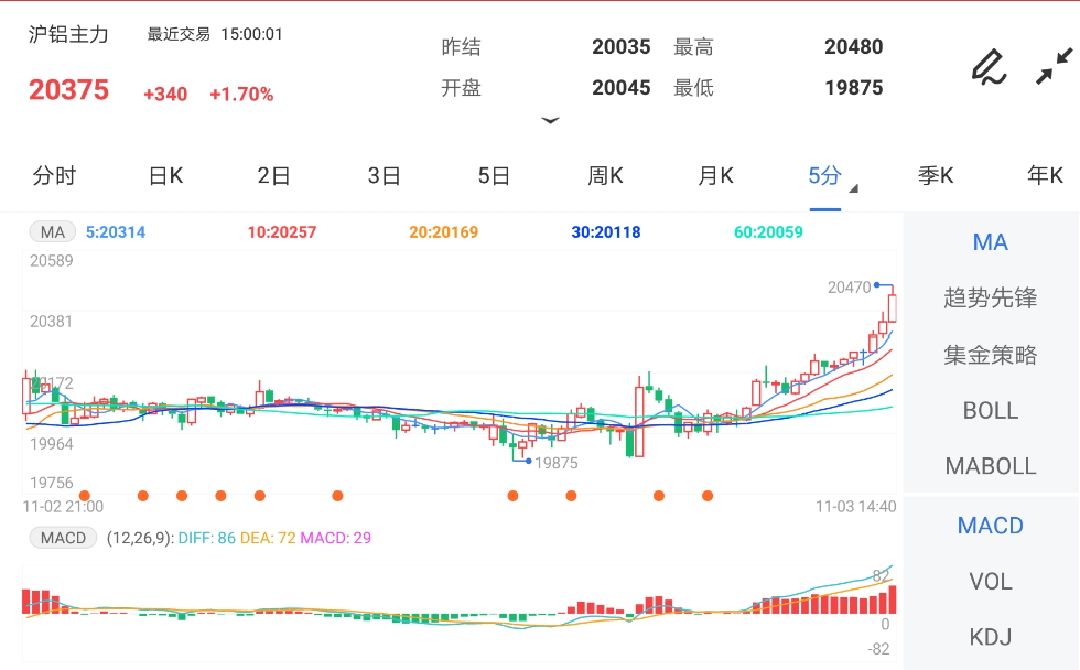Image resolution: width=1080 pixels, height=670 pixels.
Task: Click the 最近交易 15:00:01 timestamp
Action: click(215, 34)
